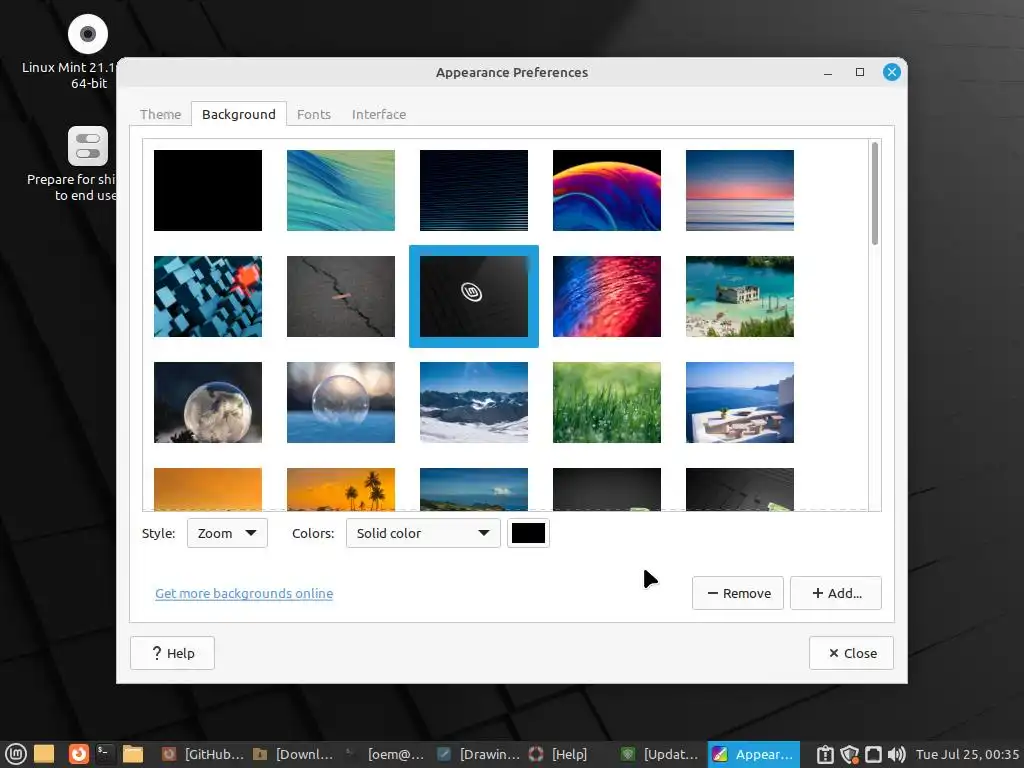The image size is (1024, 768).
Task: Pick the red and blue ripple wallpaper
Action: coord(607,296)
